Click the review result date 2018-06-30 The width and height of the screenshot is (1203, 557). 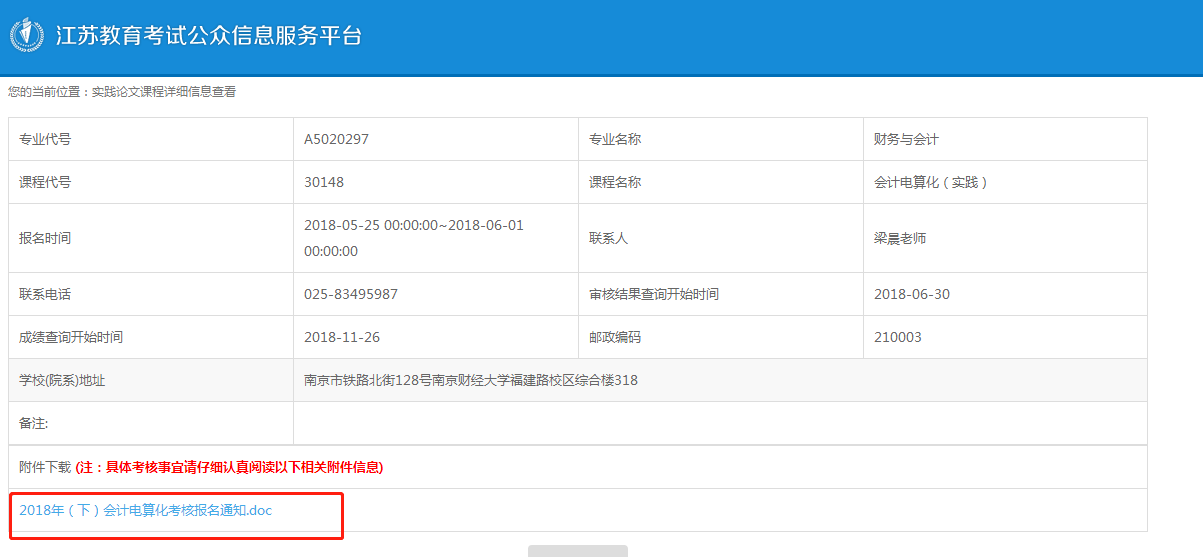[x=912, y=295]
